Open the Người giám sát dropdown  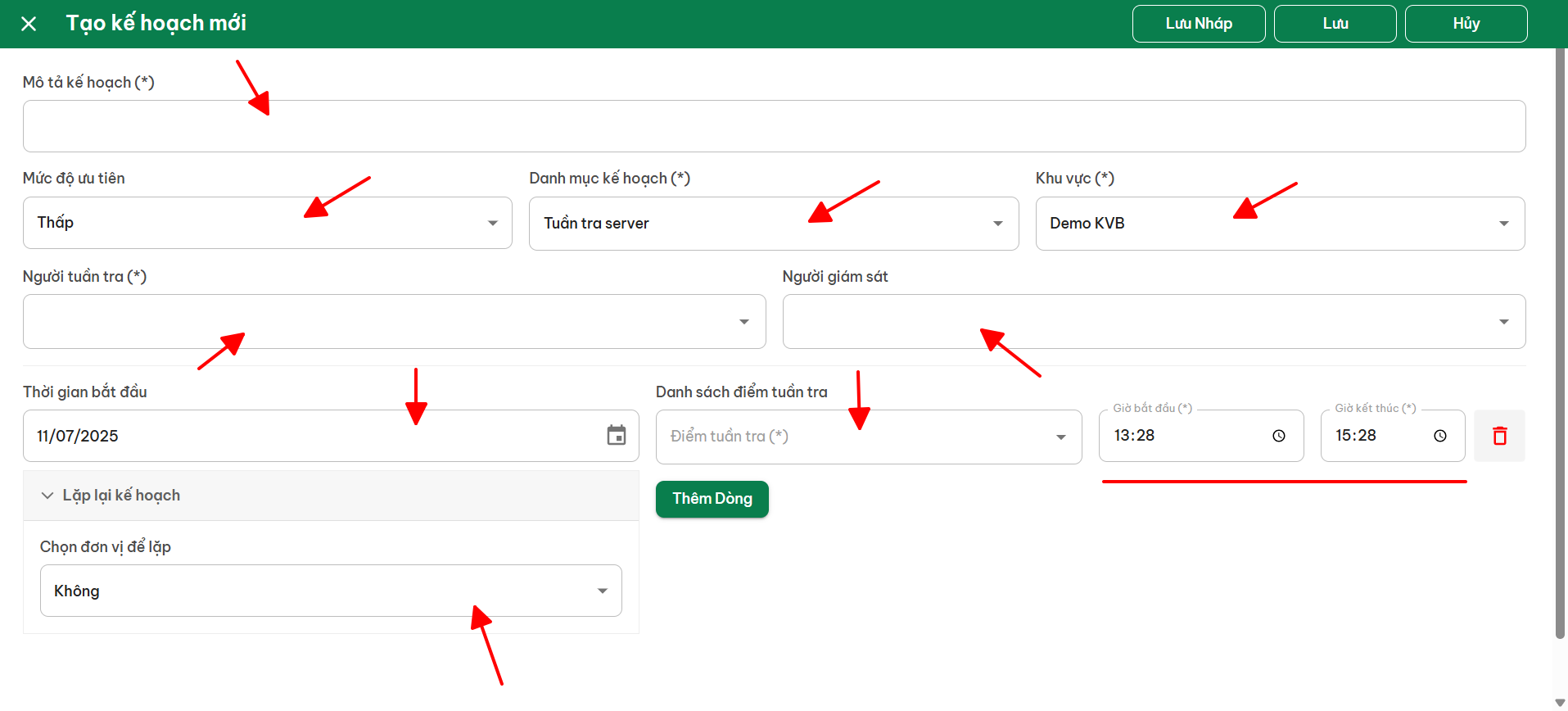click(x=1154, y=322)
